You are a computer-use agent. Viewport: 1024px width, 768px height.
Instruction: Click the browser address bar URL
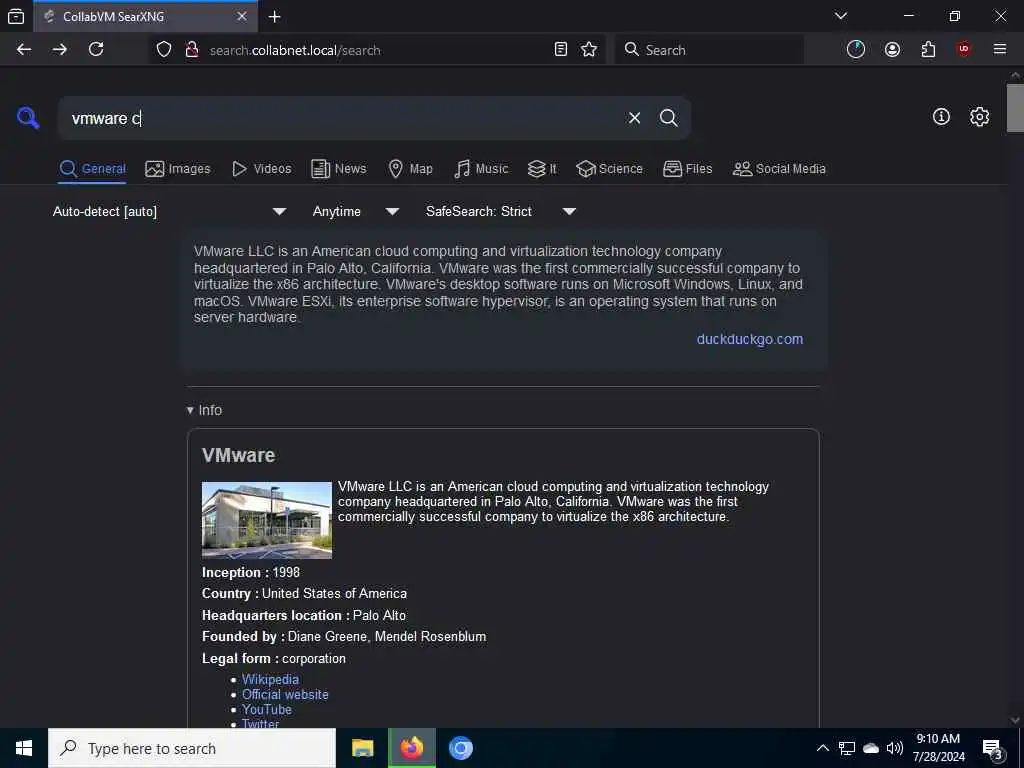tap(295, 50)
